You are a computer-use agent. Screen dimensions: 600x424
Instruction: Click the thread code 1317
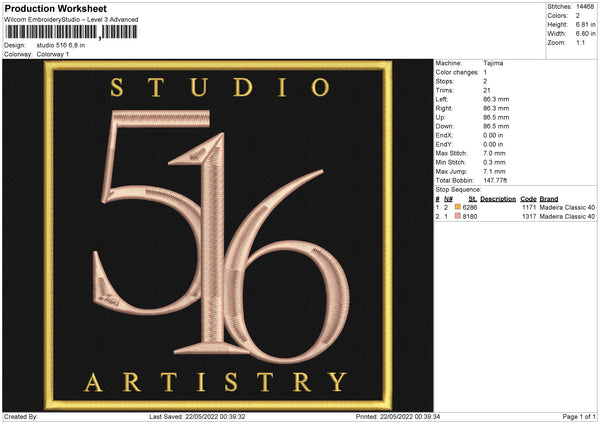click(x=529, y=217)
